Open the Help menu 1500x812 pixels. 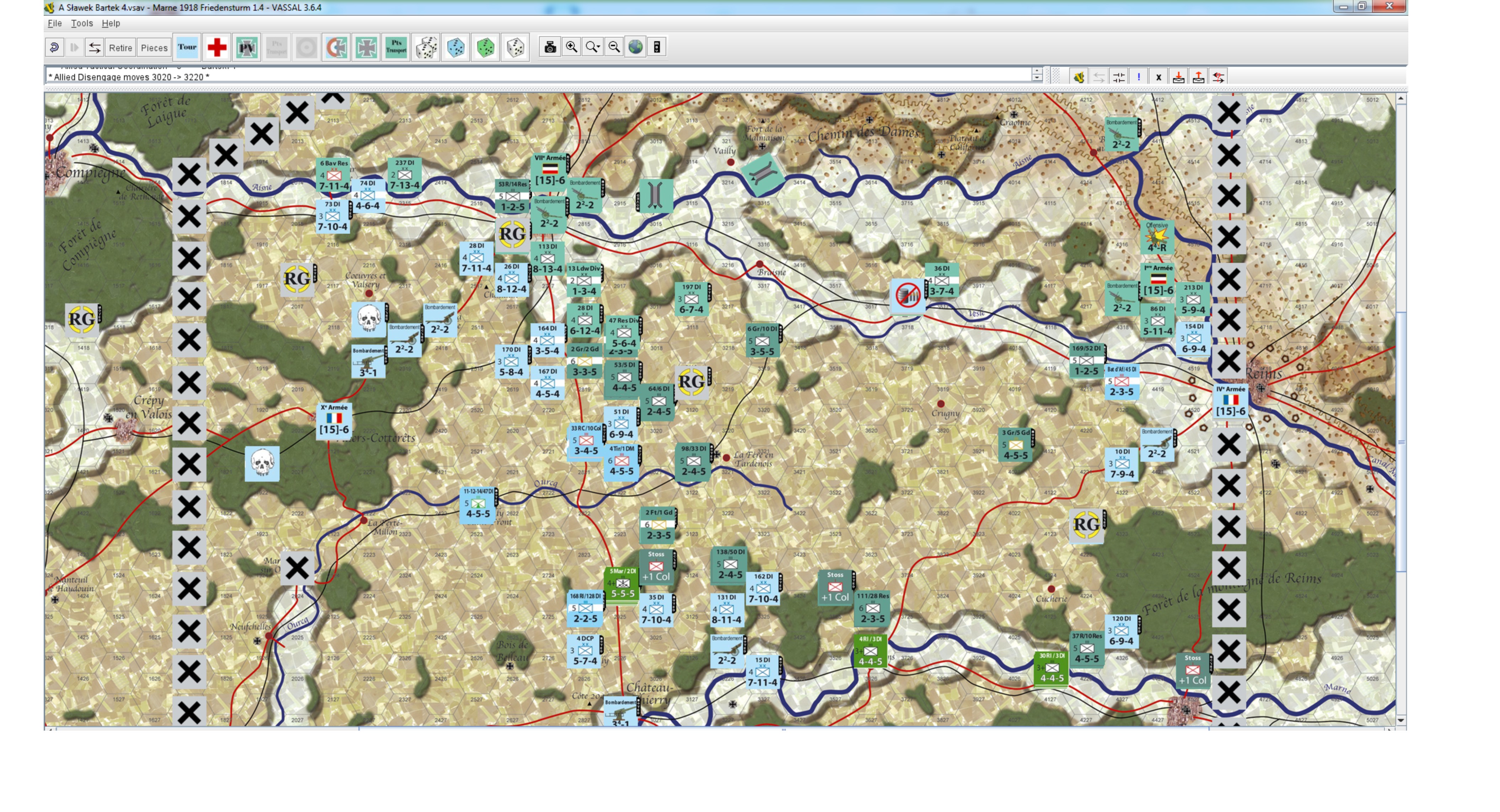(x=111, y=23)
